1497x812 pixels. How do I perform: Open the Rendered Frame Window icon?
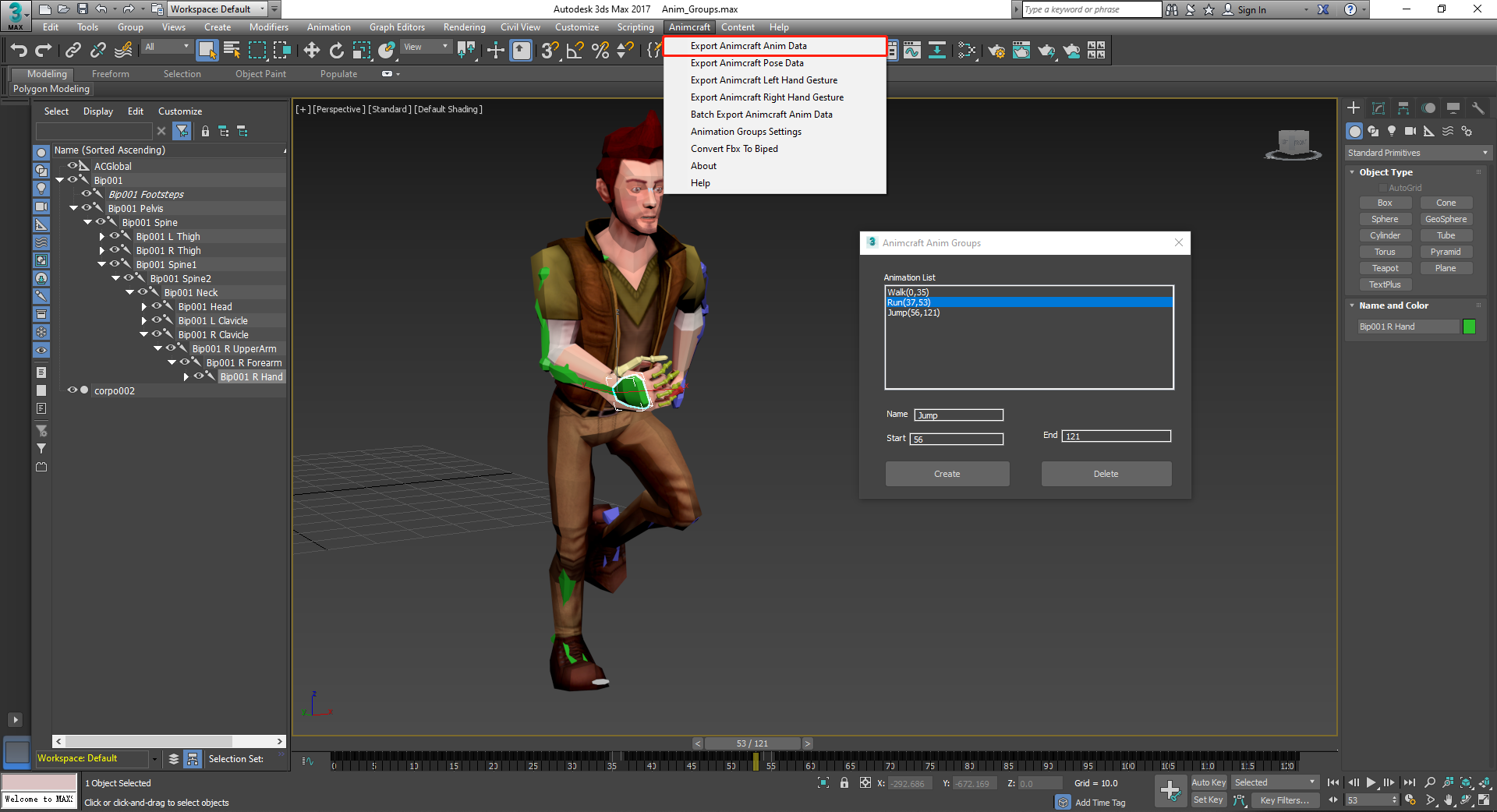pos(1021,51)
